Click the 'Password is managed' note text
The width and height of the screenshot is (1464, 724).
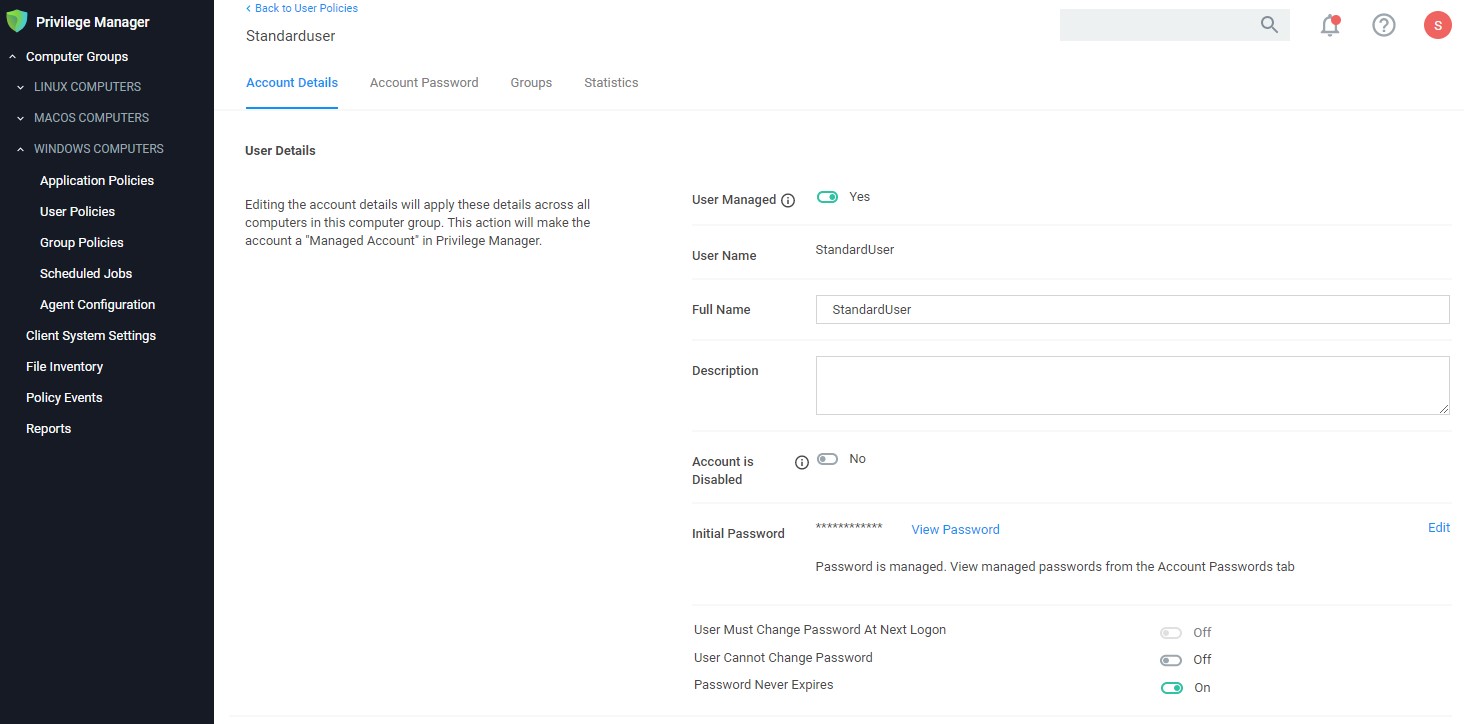pyautogui.click(x=1055, y=567)
